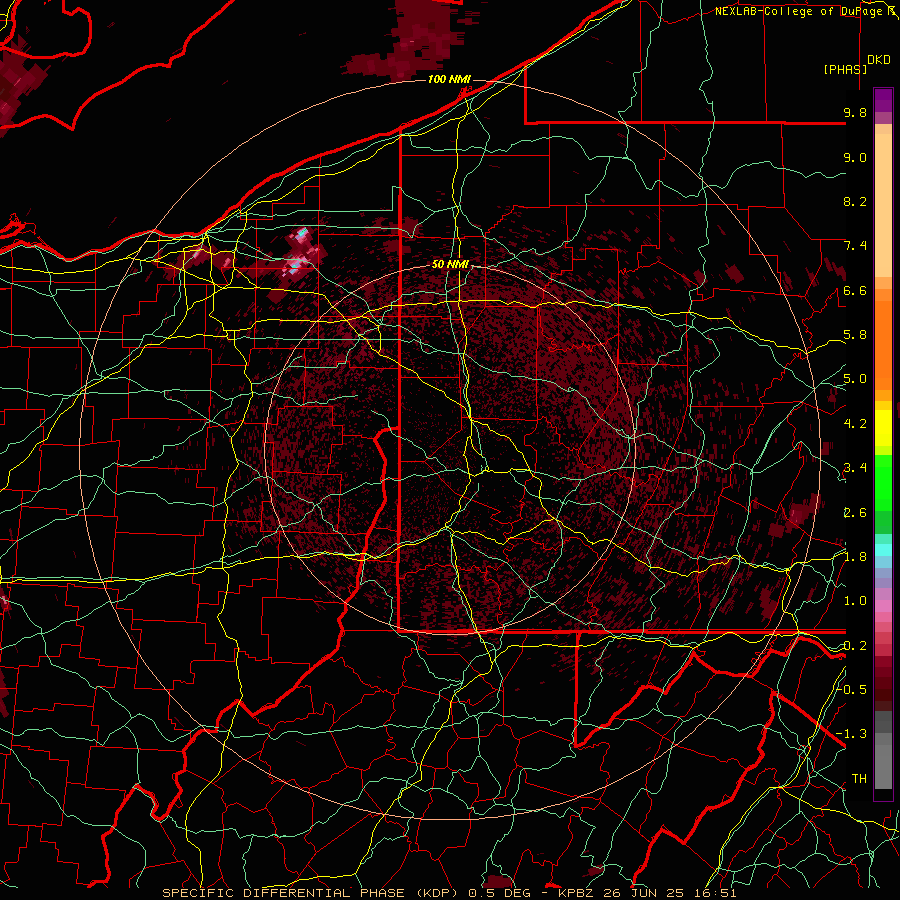900x900 pixels.
Task: Pick the light peach segment of the color bar
Action: point(883,207)
